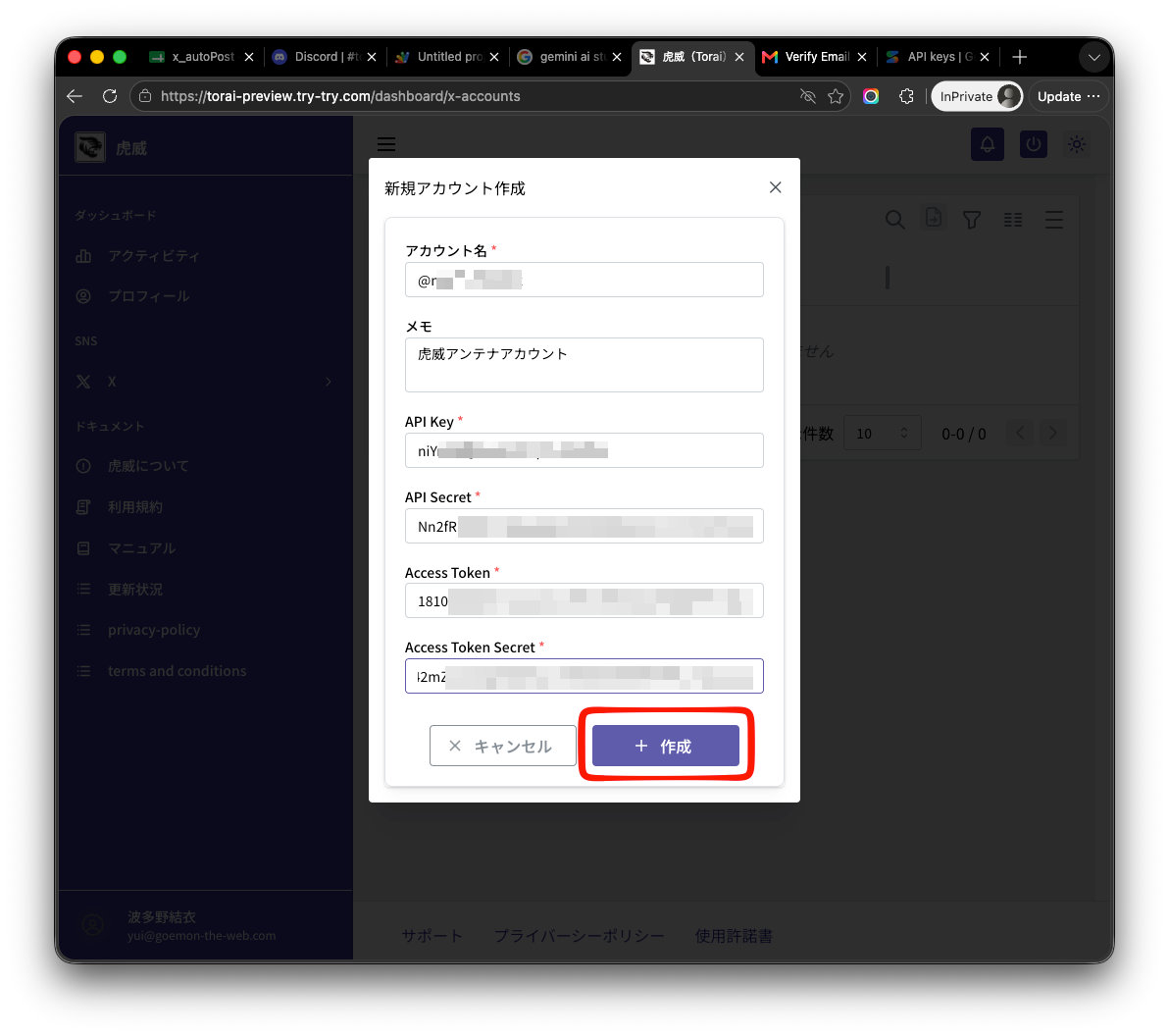Click the export file icon

coord(934,218)
